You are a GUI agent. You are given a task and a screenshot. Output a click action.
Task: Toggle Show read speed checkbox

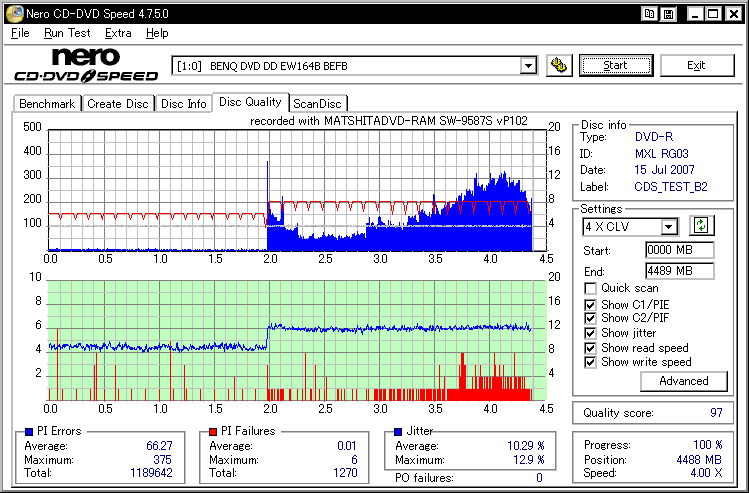590,348
